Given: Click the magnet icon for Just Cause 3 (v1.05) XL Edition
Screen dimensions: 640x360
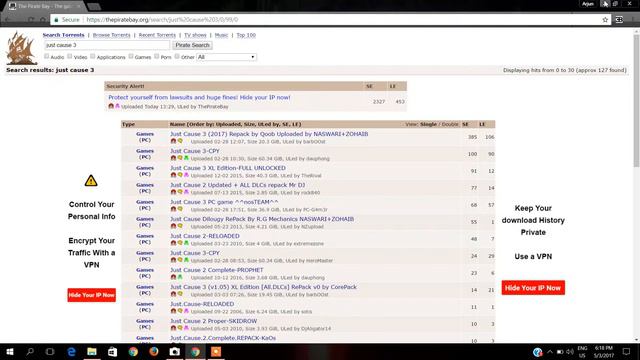Looking at the screenshot, I should click(x=173, y=294).
